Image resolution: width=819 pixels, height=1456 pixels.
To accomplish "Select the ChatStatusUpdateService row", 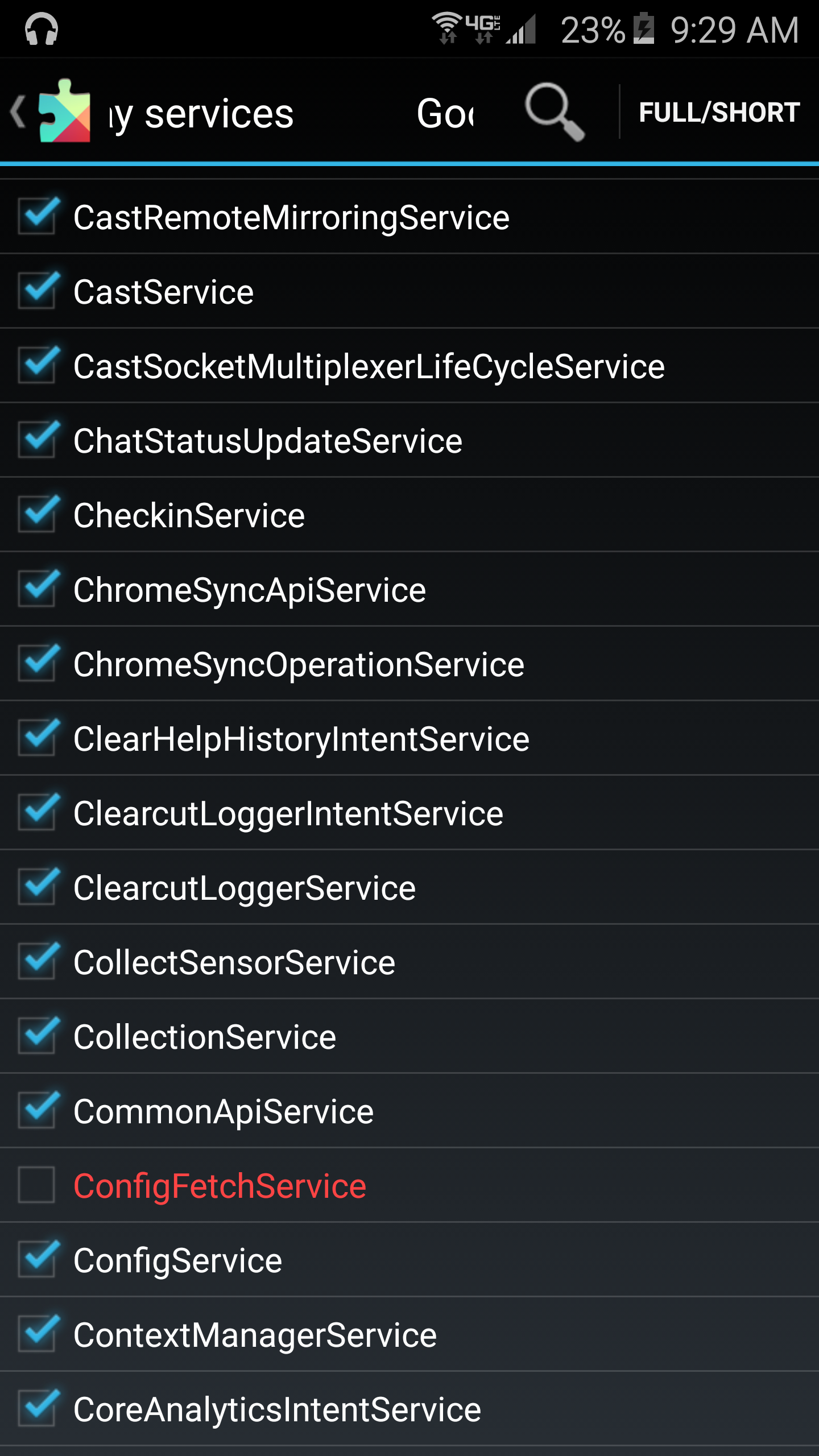I will click(268, 441).
